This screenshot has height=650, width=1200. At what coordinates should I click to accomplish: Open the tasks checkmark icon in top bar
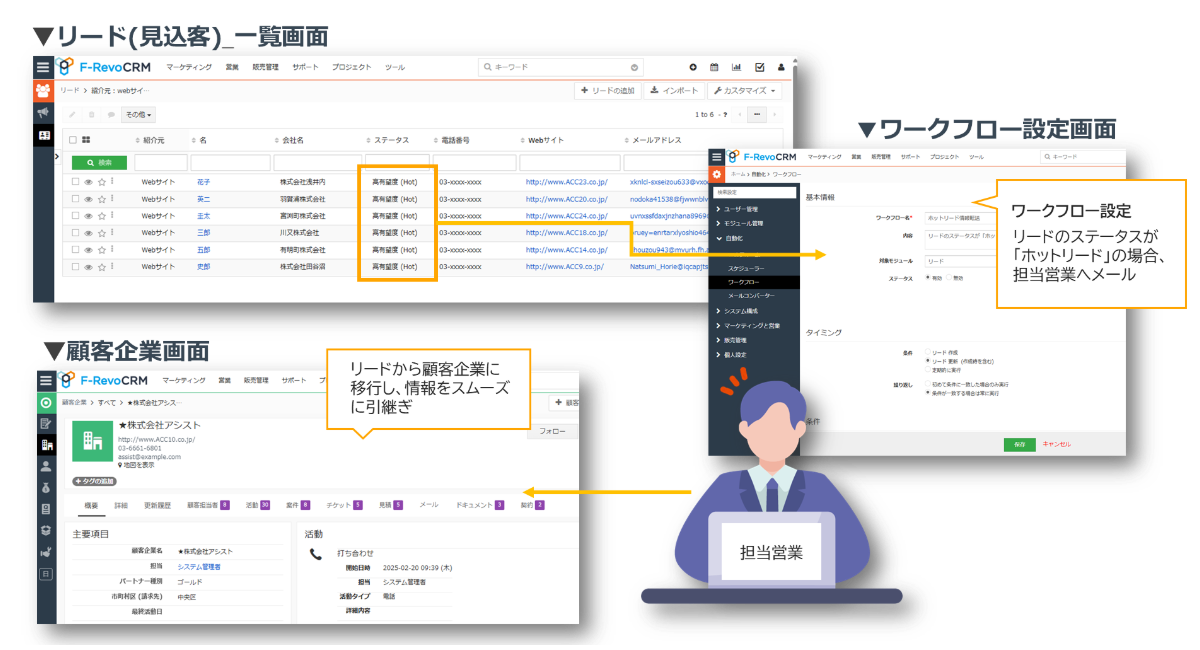tap(760, 67)
